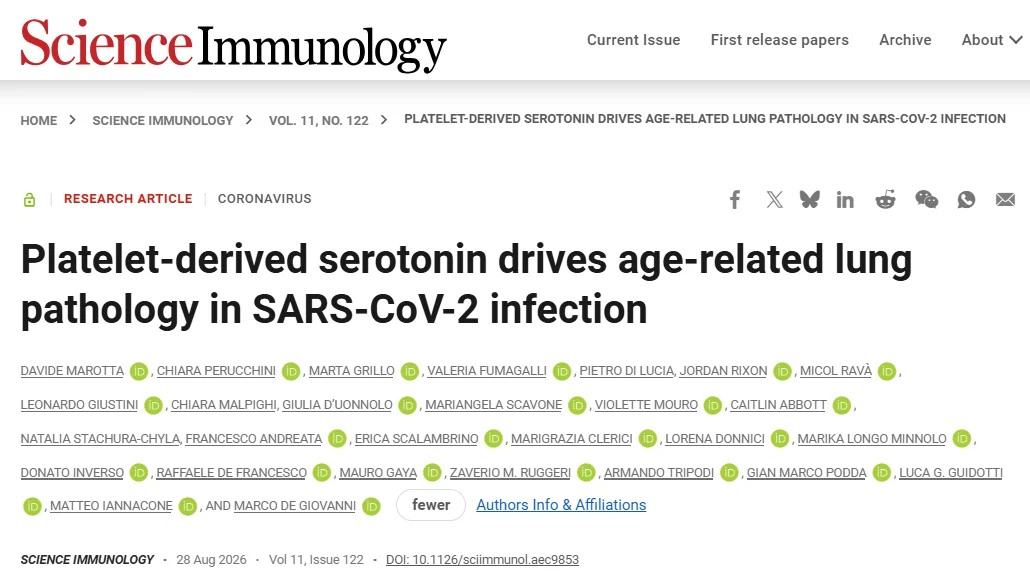Navigate to HOME breadcrumb
Image resolution: width=1030 pixels, height=573 pixels.
pyautogui.click(x=39, y=121)
